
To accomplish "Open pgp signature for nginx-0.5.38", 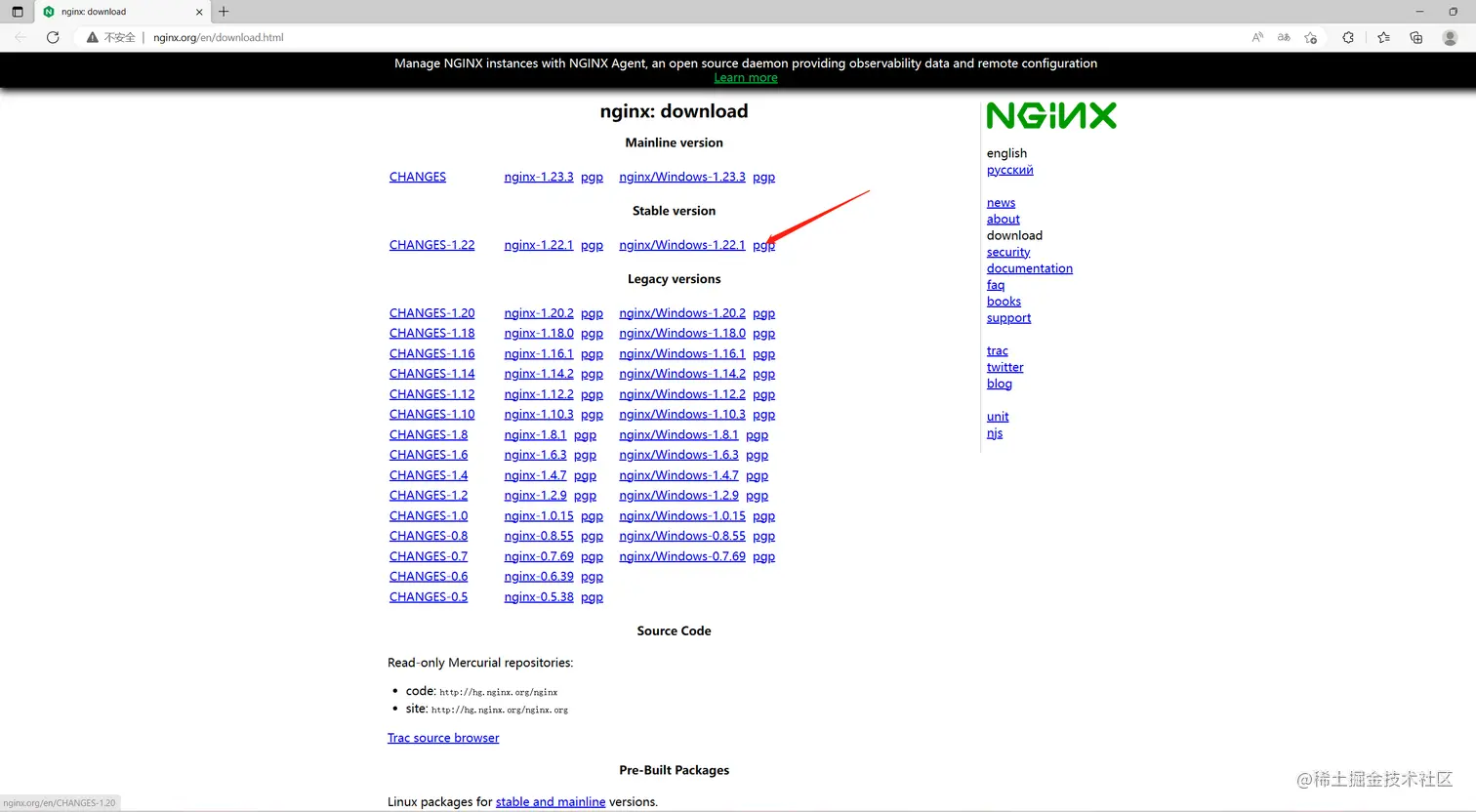I will [592, 597].
